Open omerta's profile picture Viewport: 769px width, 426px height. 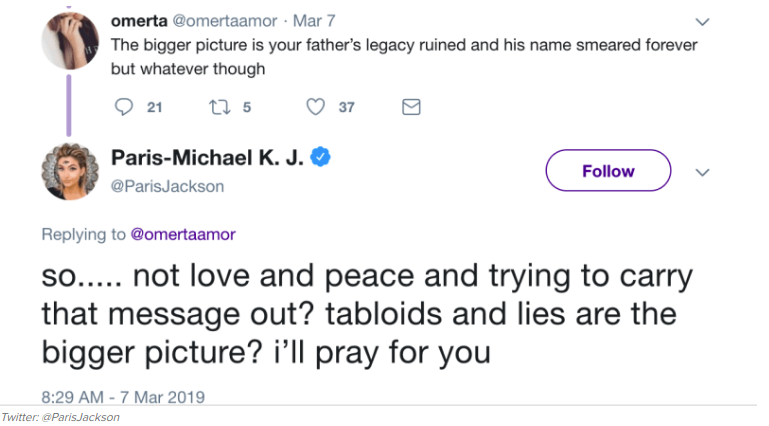coord(69,42)
